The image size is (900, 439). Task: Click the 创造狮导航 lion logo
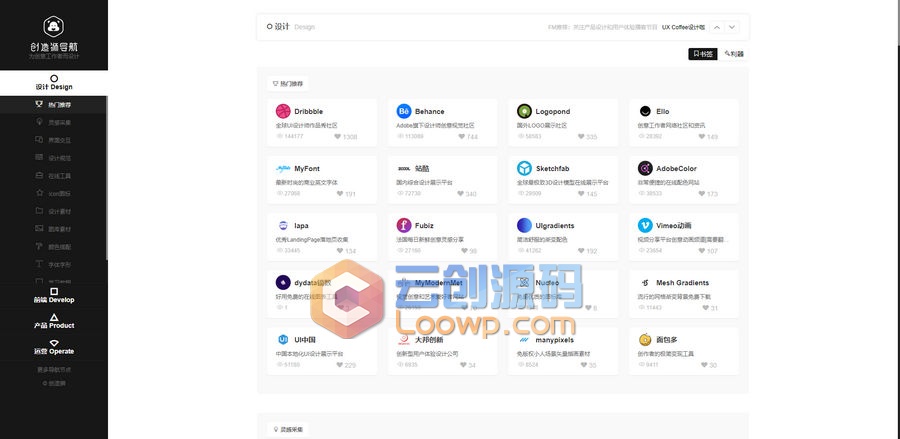(53, 26)
